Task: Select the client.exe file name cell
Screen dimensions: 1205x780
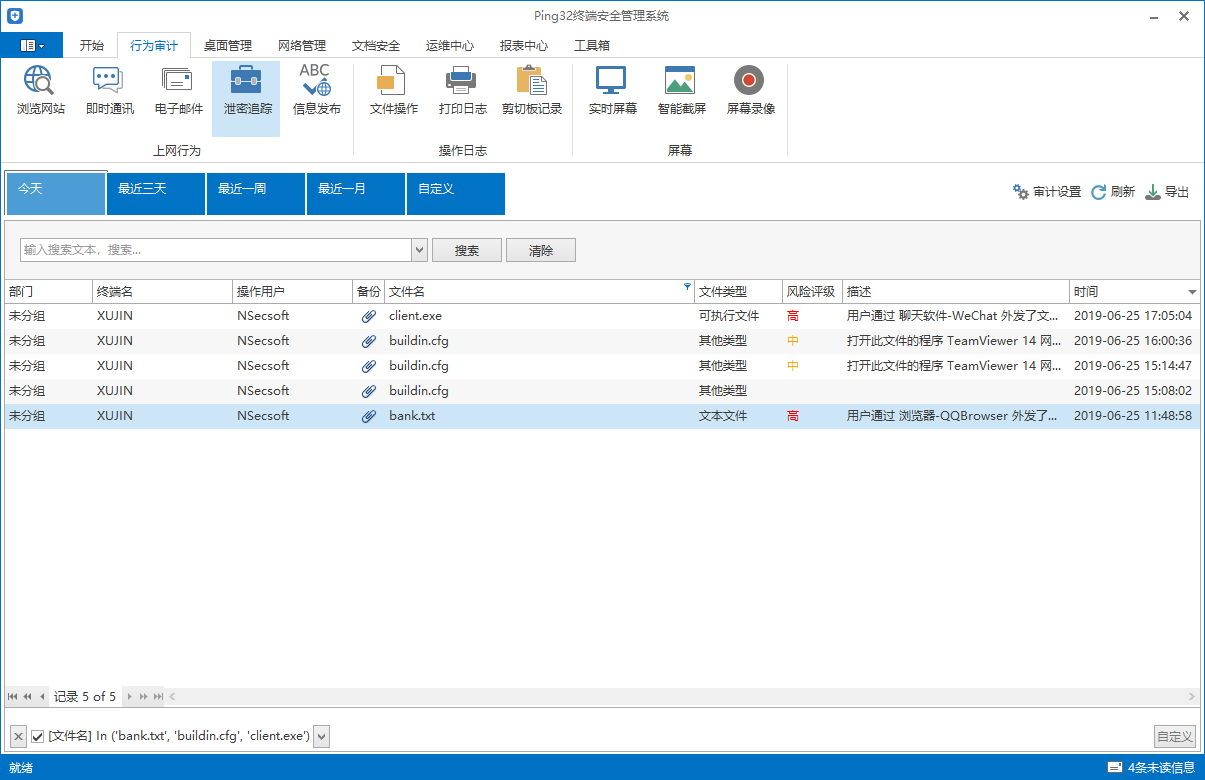Action: tap(539, 316)
